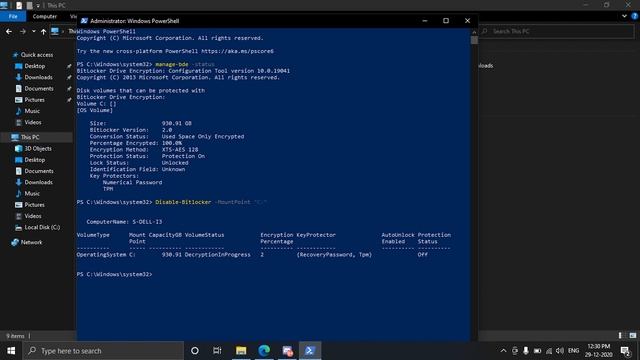
Task: Click XTS-AES 128 encryption method value
Action: (180, 149)
